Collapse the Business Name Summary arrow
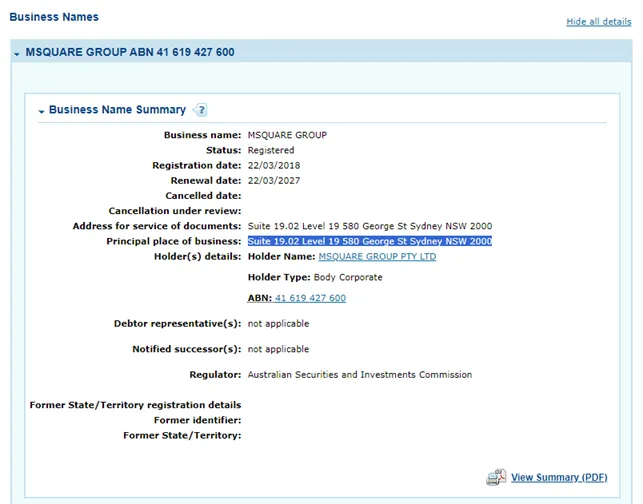The image size is (643, 504). pyautogui.click(x=41, y=111)
